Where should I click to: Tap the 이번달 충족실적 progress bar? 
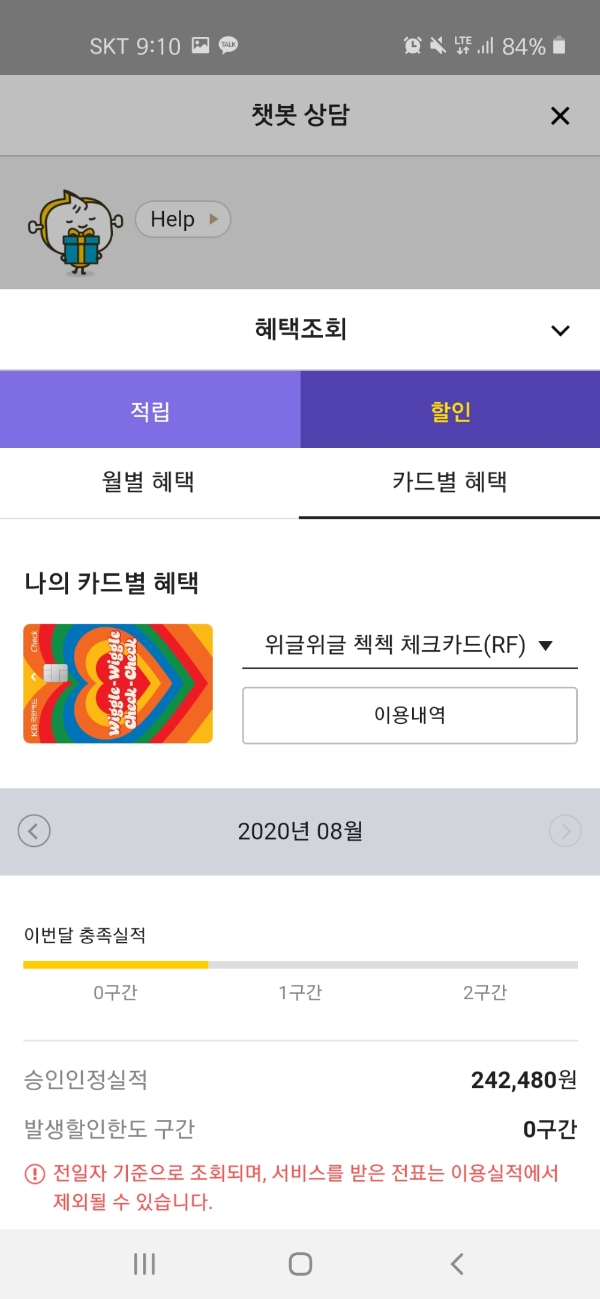[300, 966]
